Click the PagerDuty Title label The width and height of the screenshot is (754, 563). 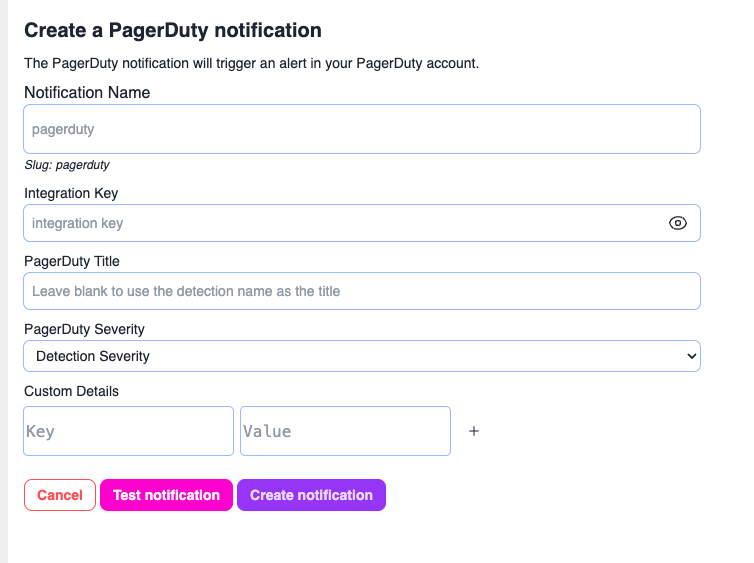click(x=72, y=261)
